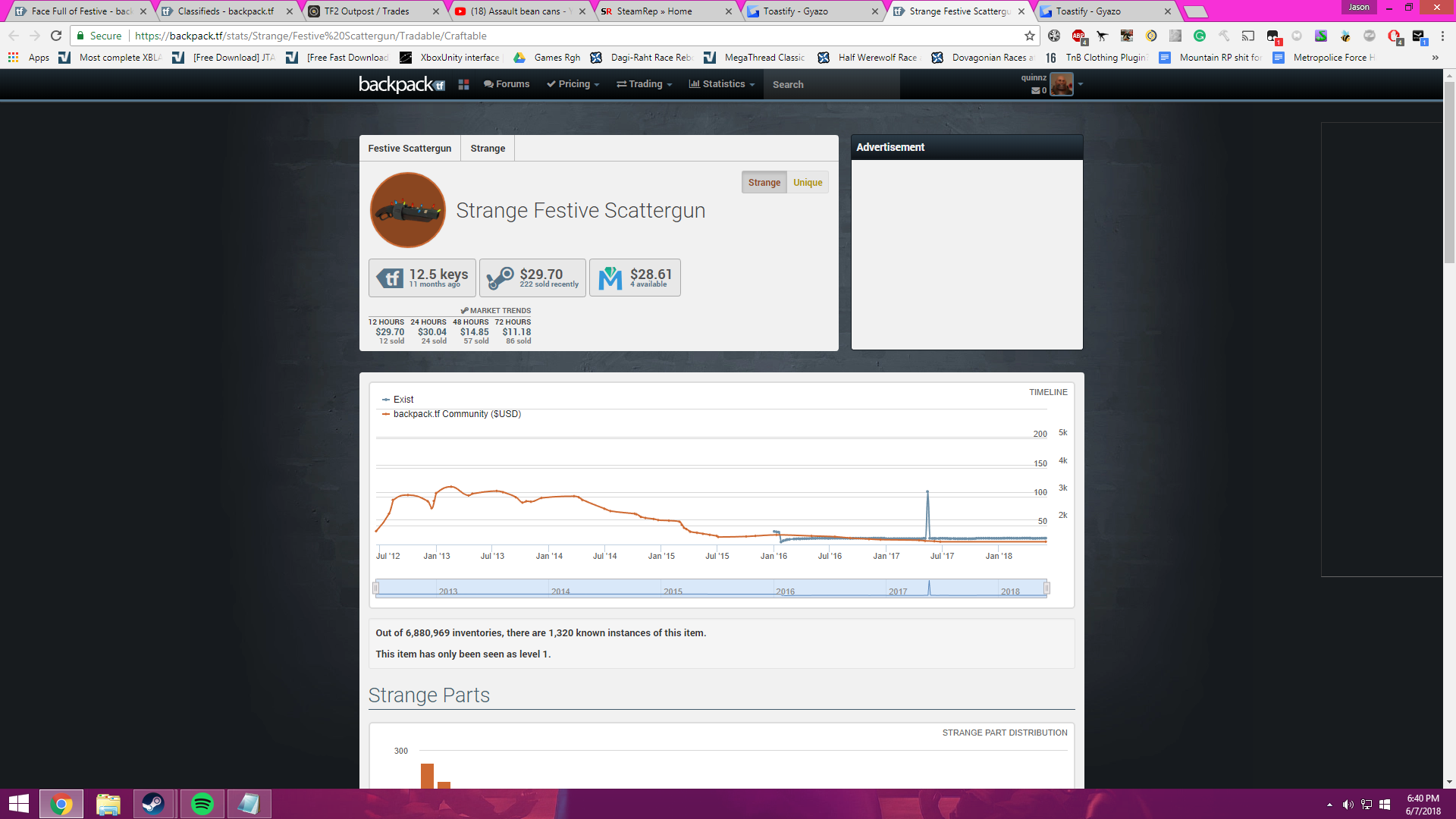Screen dimensions: 1456x819
Task: Click the Festive Scattergun breadcrumb
Action: (x=409, y=149)
